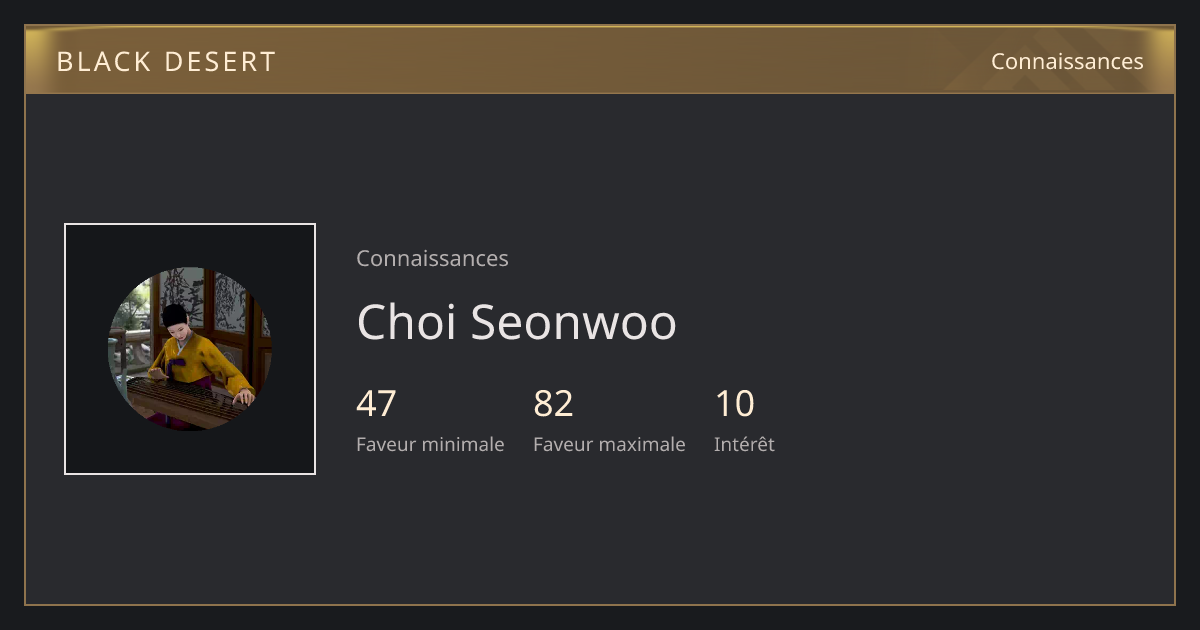Select the Intérêt value 10
This screenshot has height=630, width=1200.
click(x=734, y=403)
